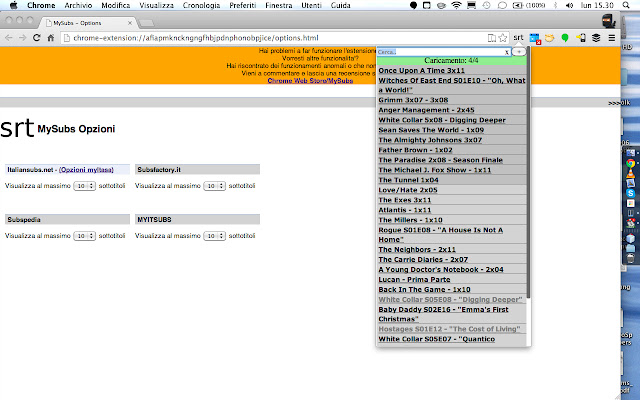Click the layers stack extension icon
Viewport: 640px width, 400px height.
[596, 37]
